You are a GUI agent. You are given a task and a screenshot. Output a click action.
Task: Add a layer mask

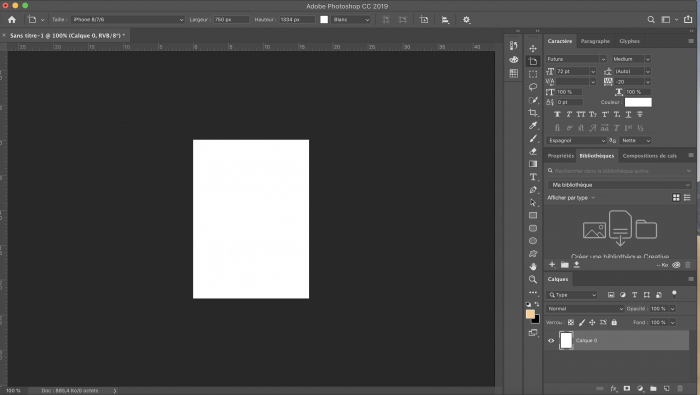627,389
